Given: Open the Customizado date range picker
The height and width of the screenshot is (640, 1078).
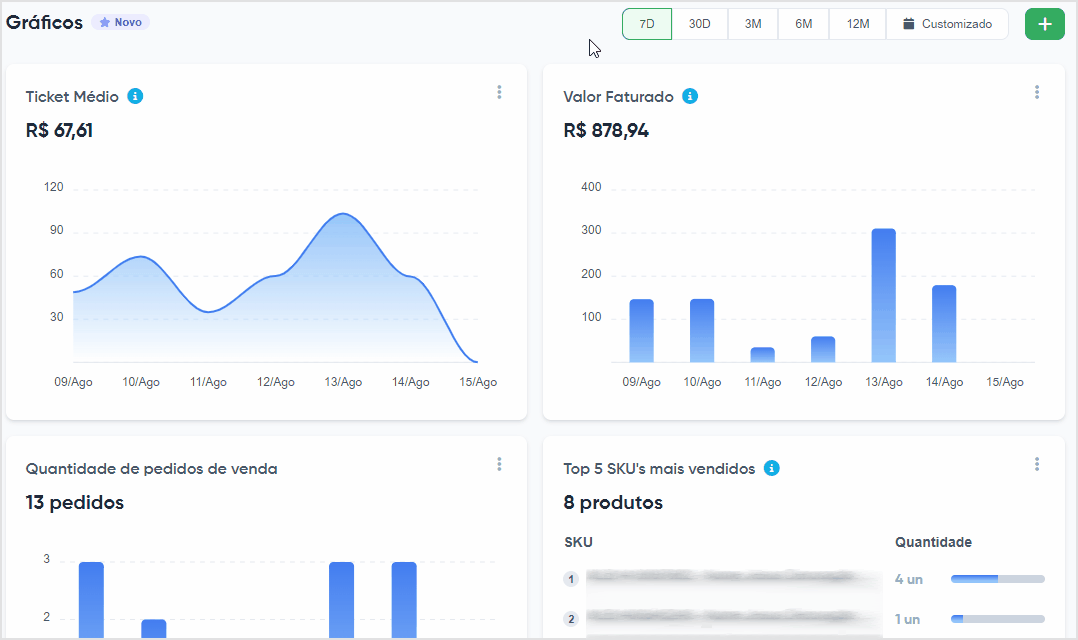Looking at the screenshot, I should pos(947,24).
